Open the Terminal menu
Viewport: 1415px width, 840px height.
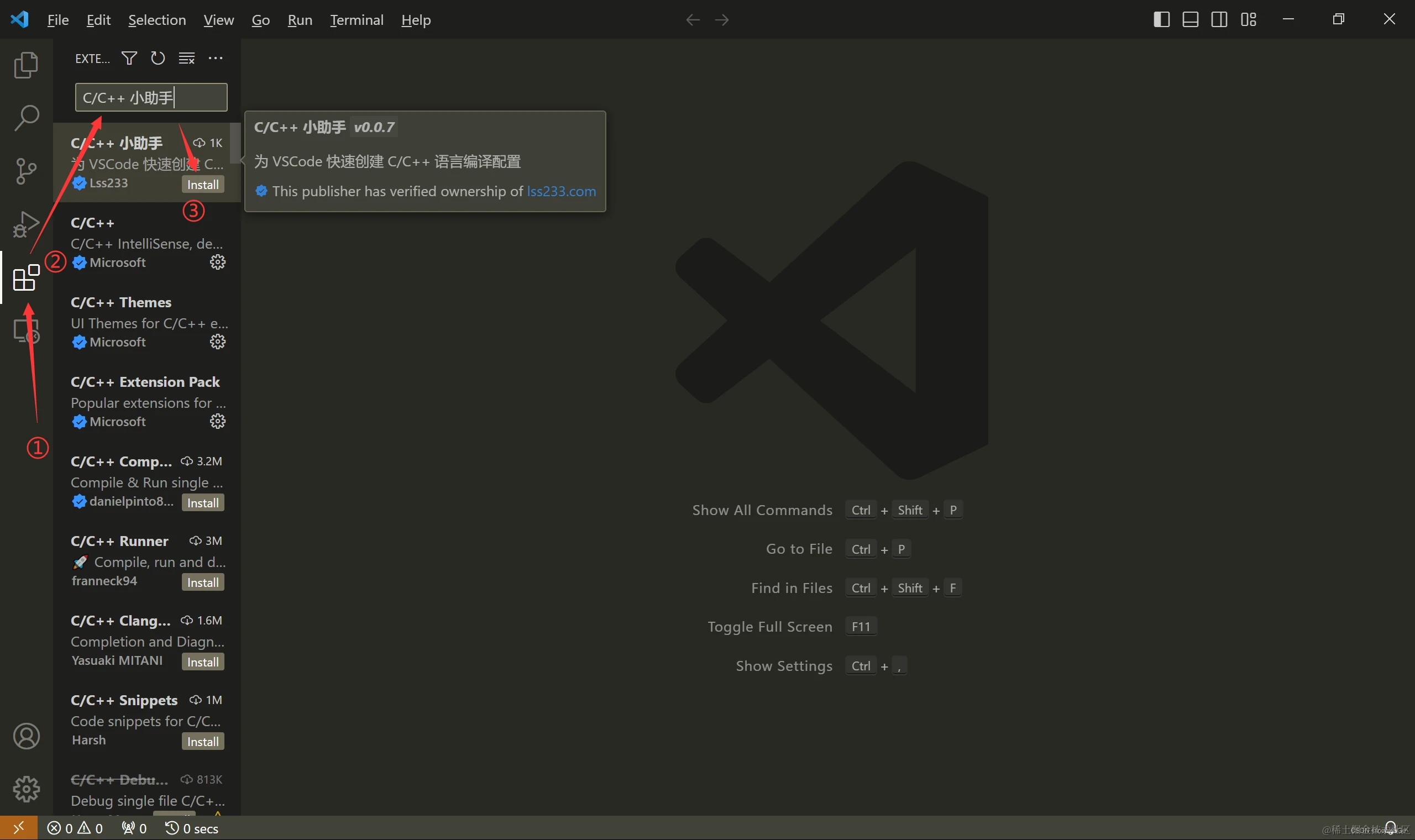click(357, 20)
